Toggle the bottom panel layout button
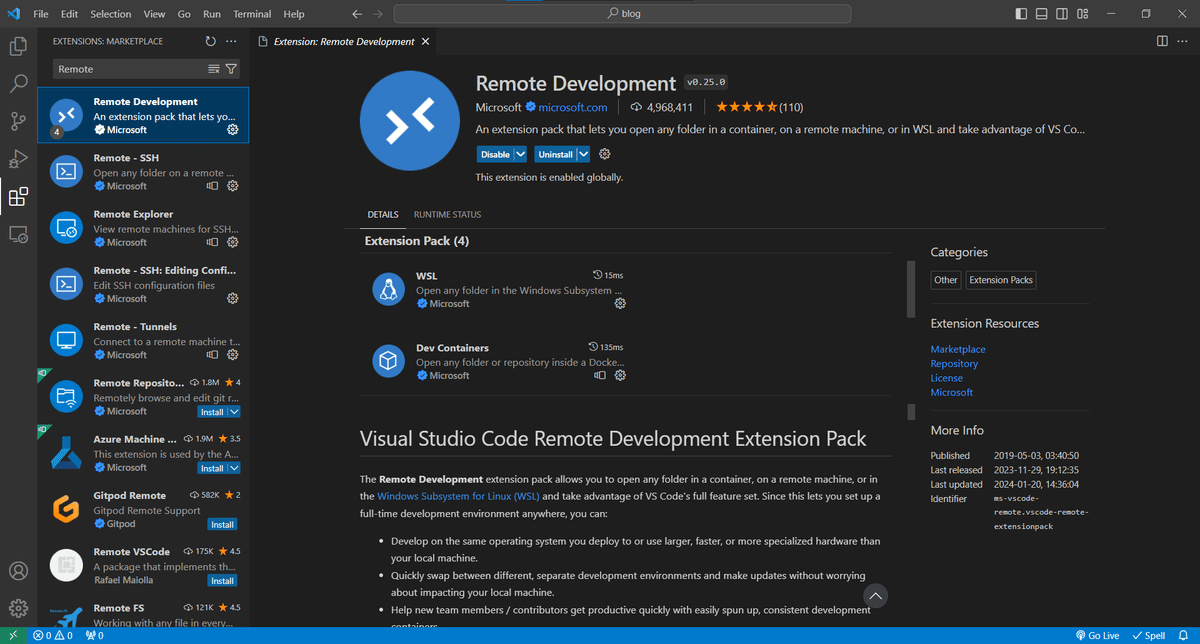The width and height of the screenshot is (1200, 644). click(1042, 14)
